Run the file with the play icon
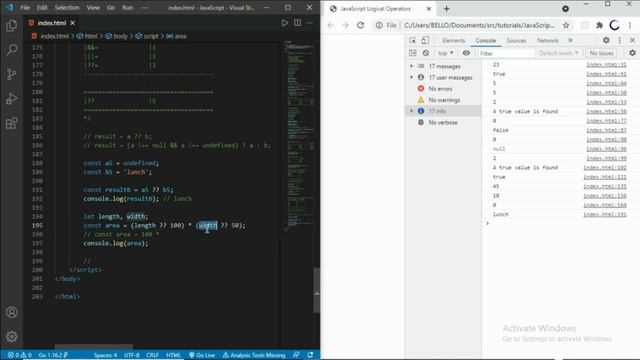This screenshot has height=360, width=640. click(284, 23)
